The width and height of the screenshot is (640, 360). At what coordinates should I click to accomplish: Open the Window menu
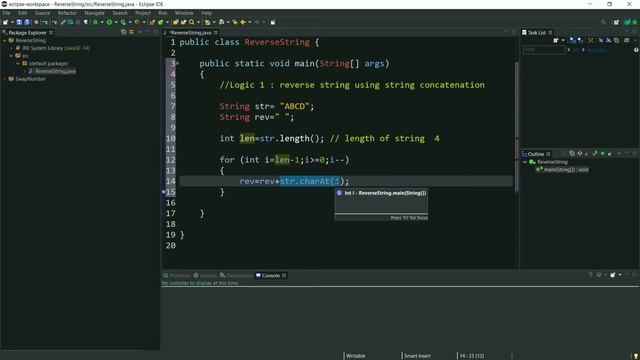pyautogui.click(x=184, y=13)
